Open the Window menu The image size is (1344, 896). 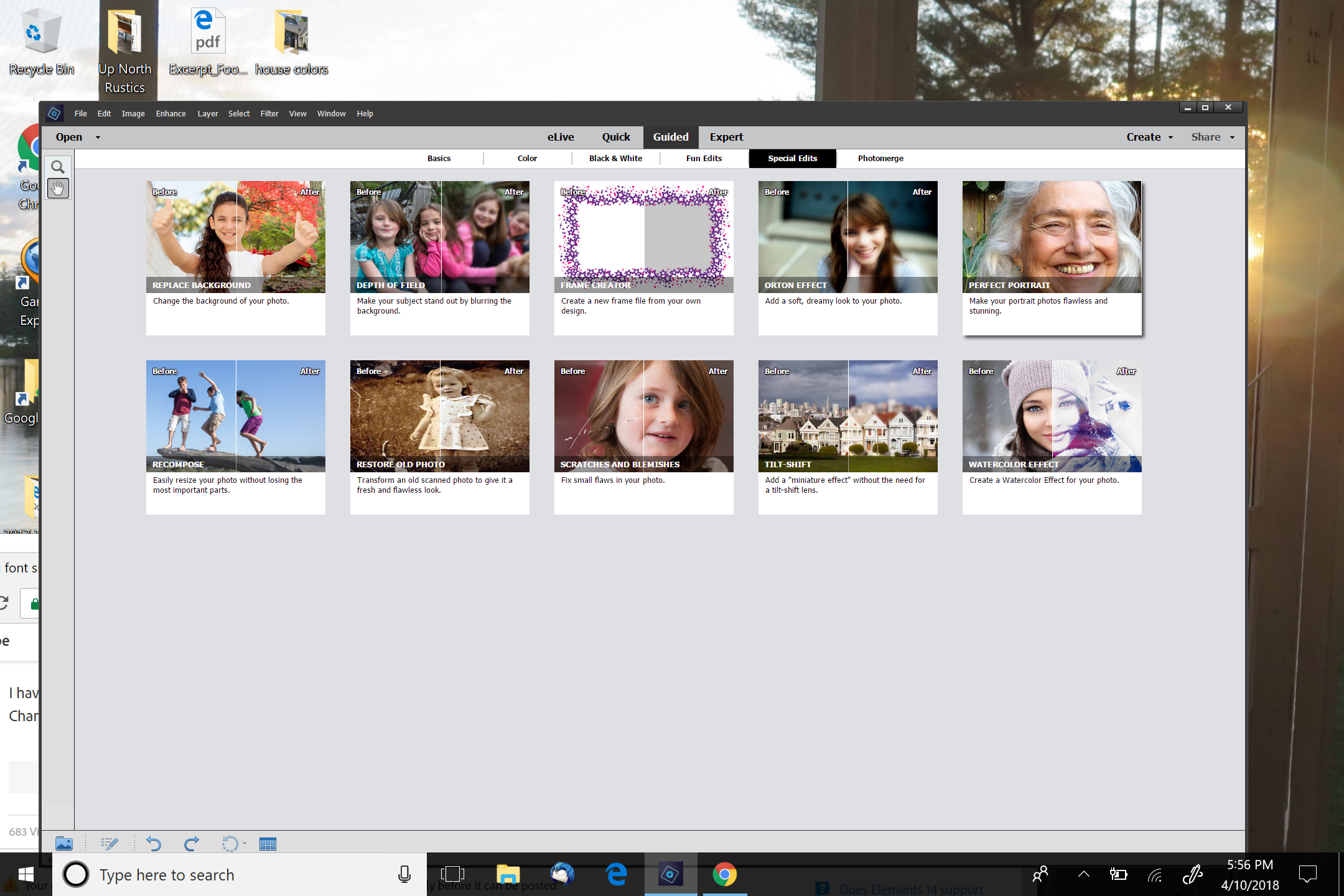pos(331,113)
